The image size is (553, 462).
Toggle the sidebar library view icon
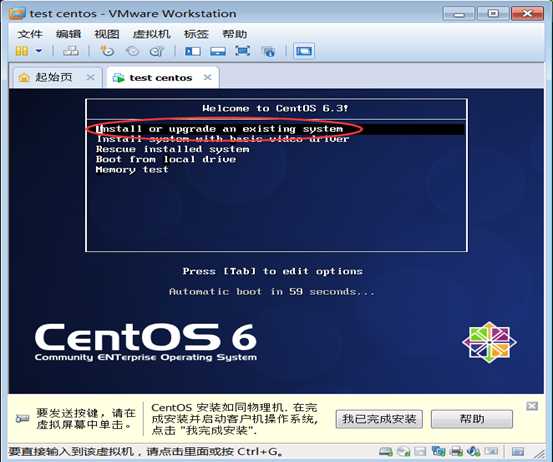pos(193,51)
